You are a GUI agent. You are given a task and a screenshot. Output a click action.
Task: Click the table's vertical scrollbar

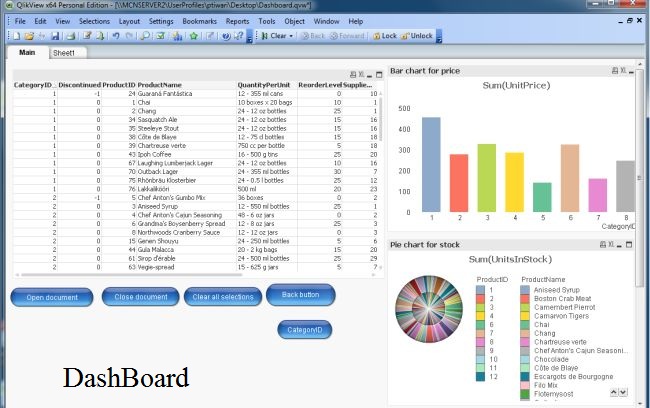[x=381, y=119]
